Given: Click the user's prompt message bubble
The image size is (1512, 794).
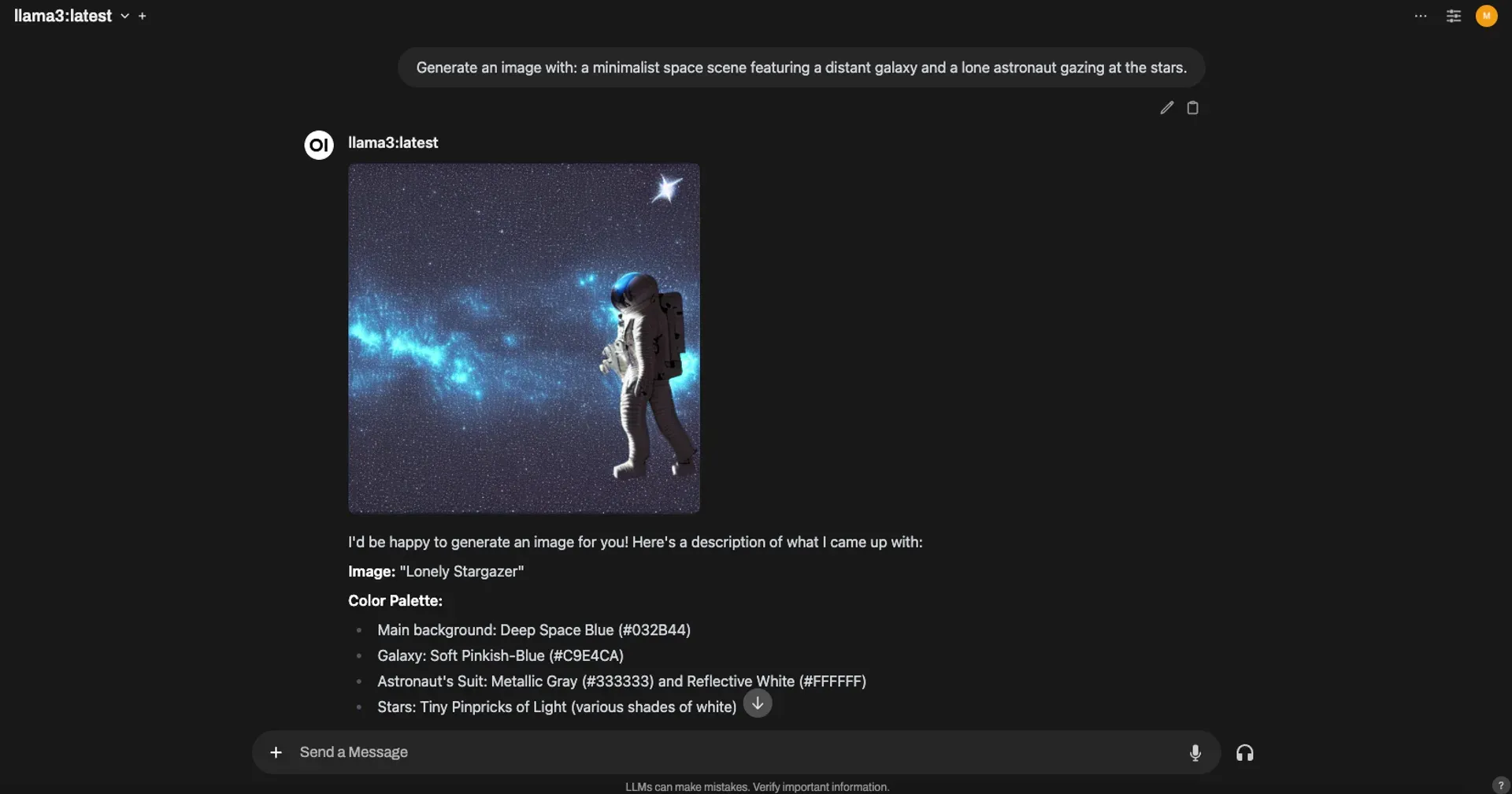Looking at the screenshot, I should point(801,67).
